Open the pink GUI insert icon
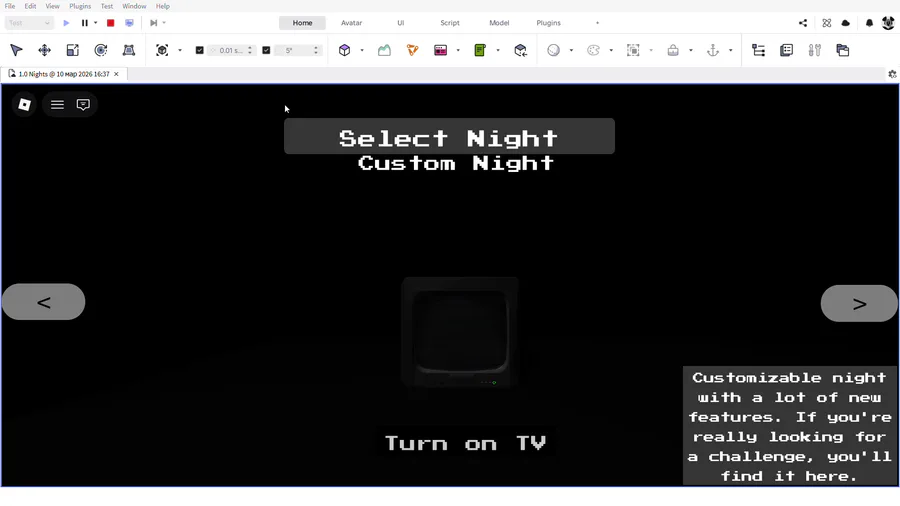 point(440,50)
